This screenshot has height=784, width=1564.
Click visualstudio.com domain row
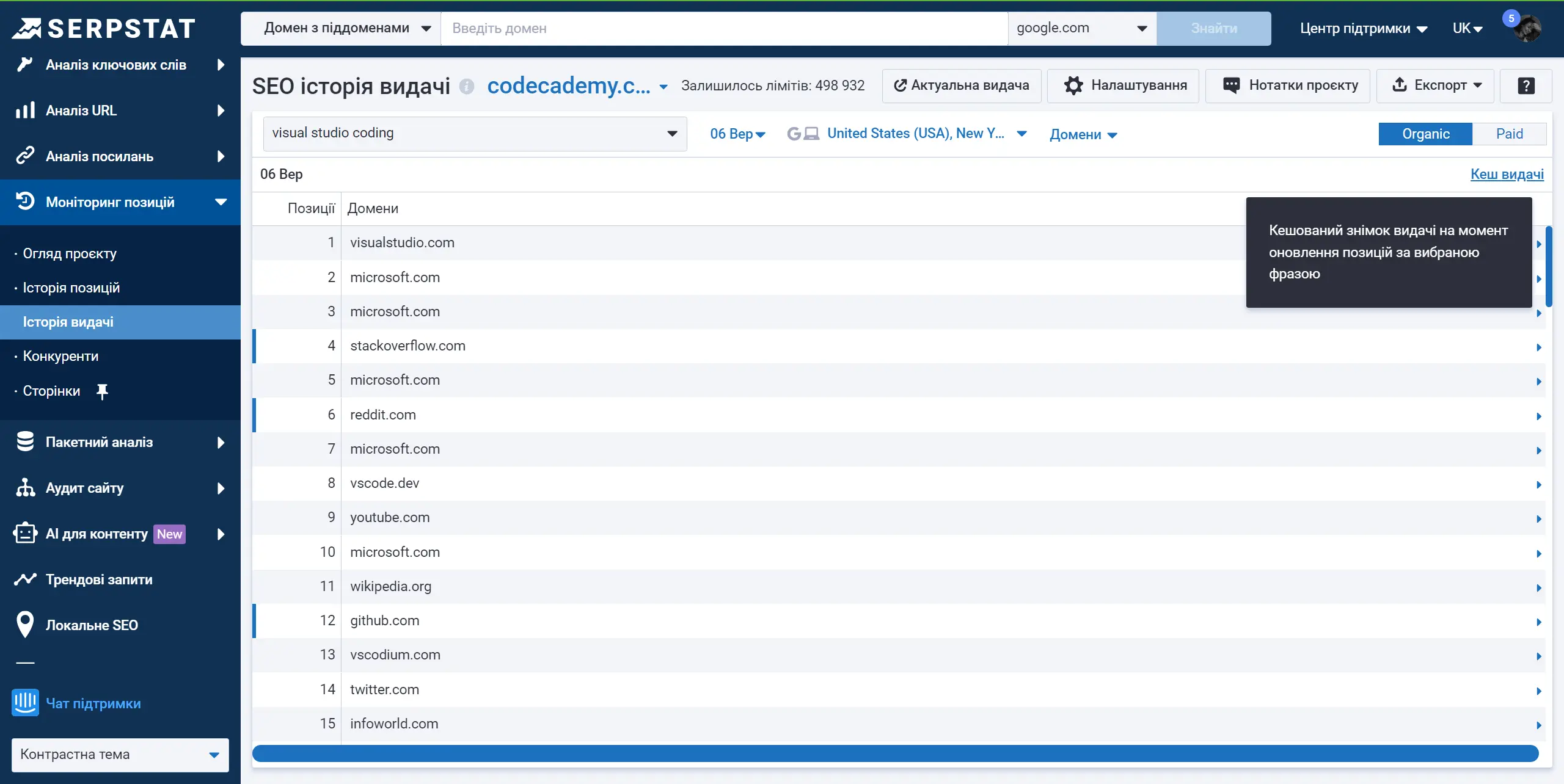[899, 243]
